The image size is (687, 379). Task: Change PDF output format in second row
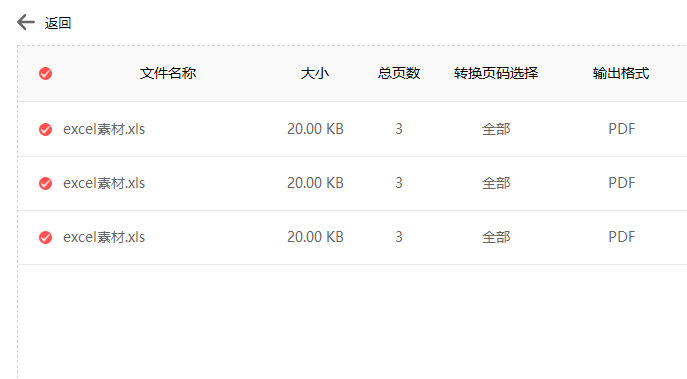[x=621, y=183]
